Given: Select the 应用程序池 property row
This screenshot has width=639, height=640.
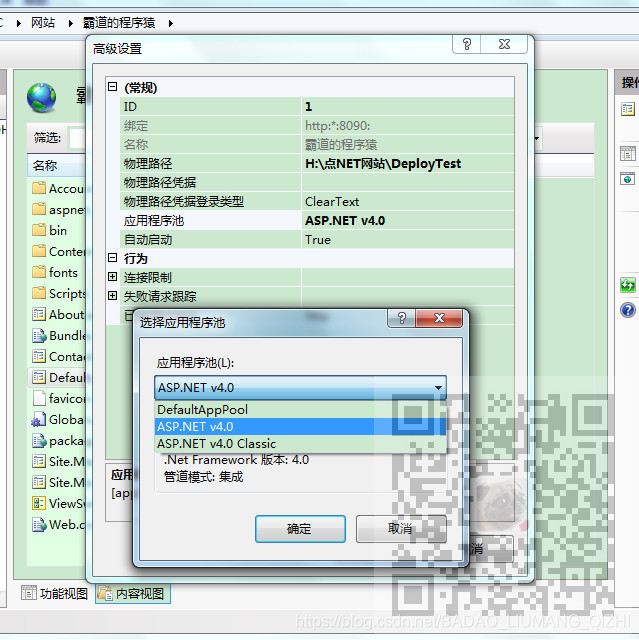Looking at the screenshot, I should coord(317,221).
